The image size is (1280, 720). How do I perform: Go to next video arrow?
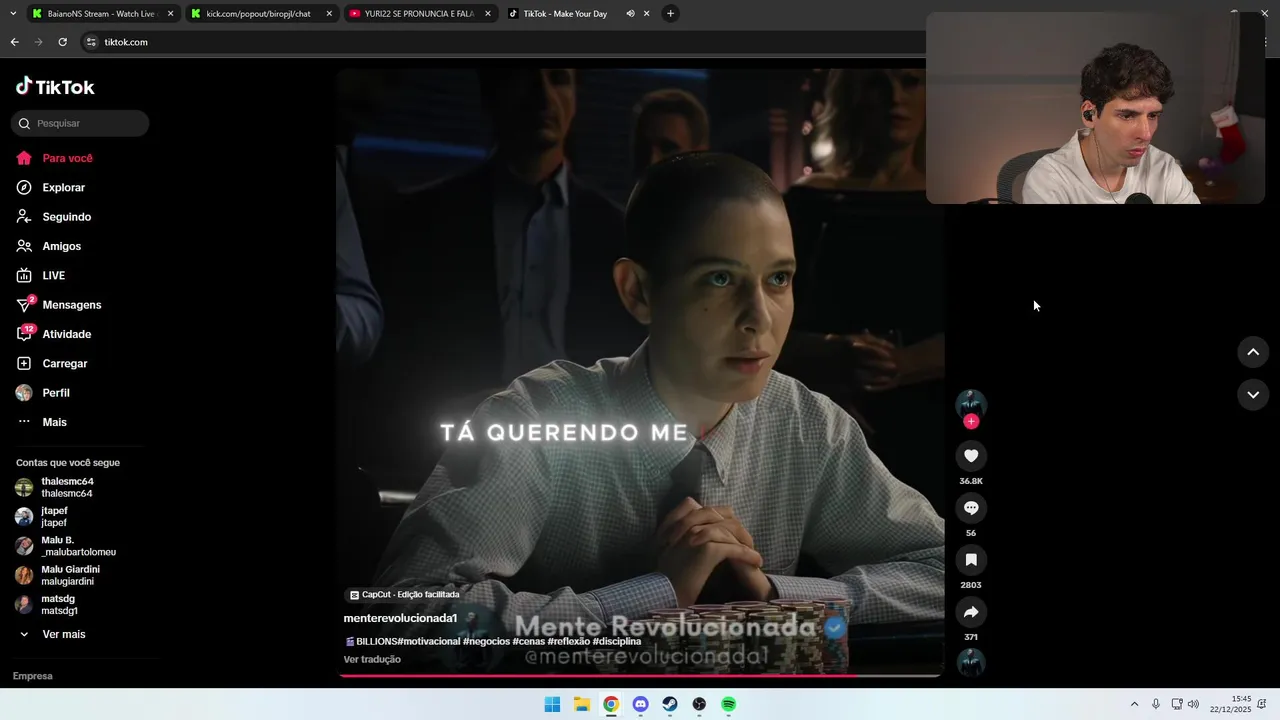coord(1253,395)
